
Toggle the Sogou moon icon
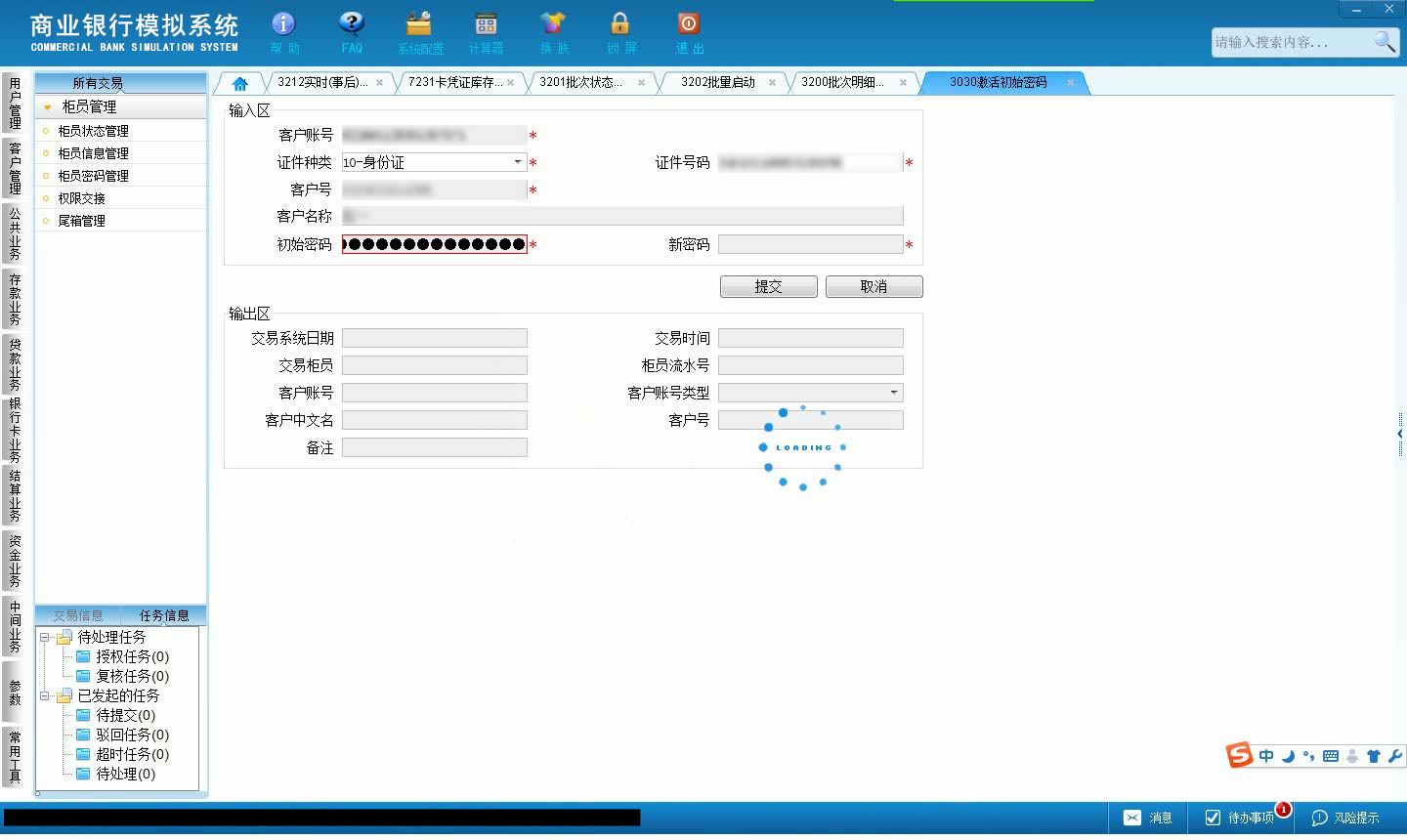click(1288, 756)
